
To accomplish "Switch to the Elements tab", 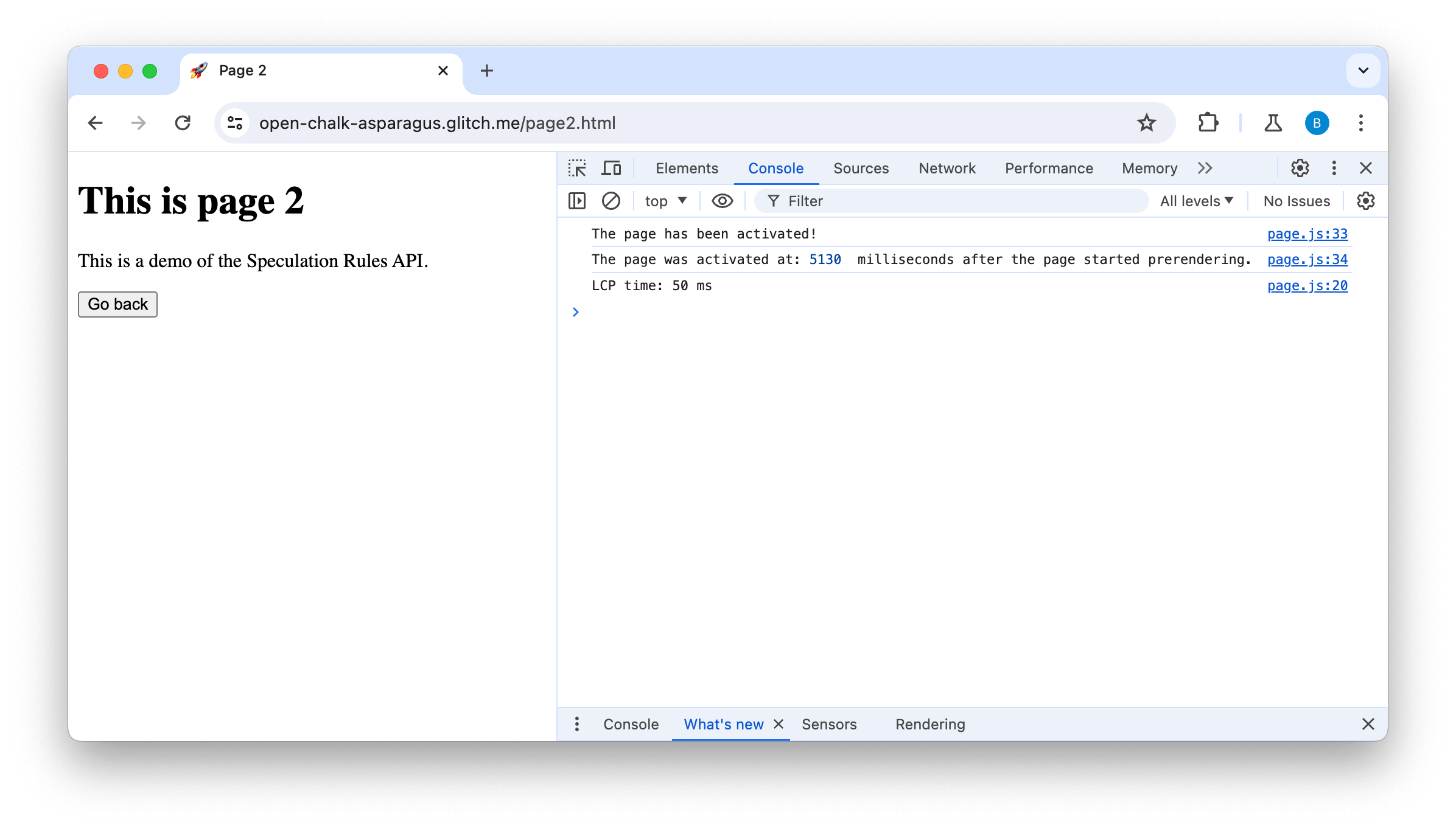I will pos(687,167).
